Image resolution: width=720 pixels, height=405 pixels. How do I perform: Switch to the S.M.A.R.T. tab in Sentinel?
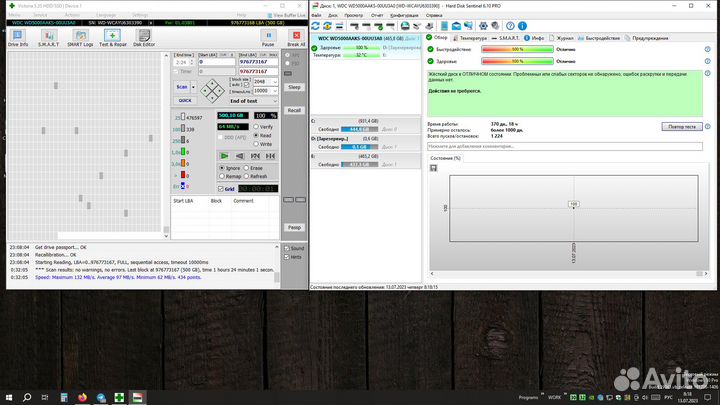(x=506, y=38)
